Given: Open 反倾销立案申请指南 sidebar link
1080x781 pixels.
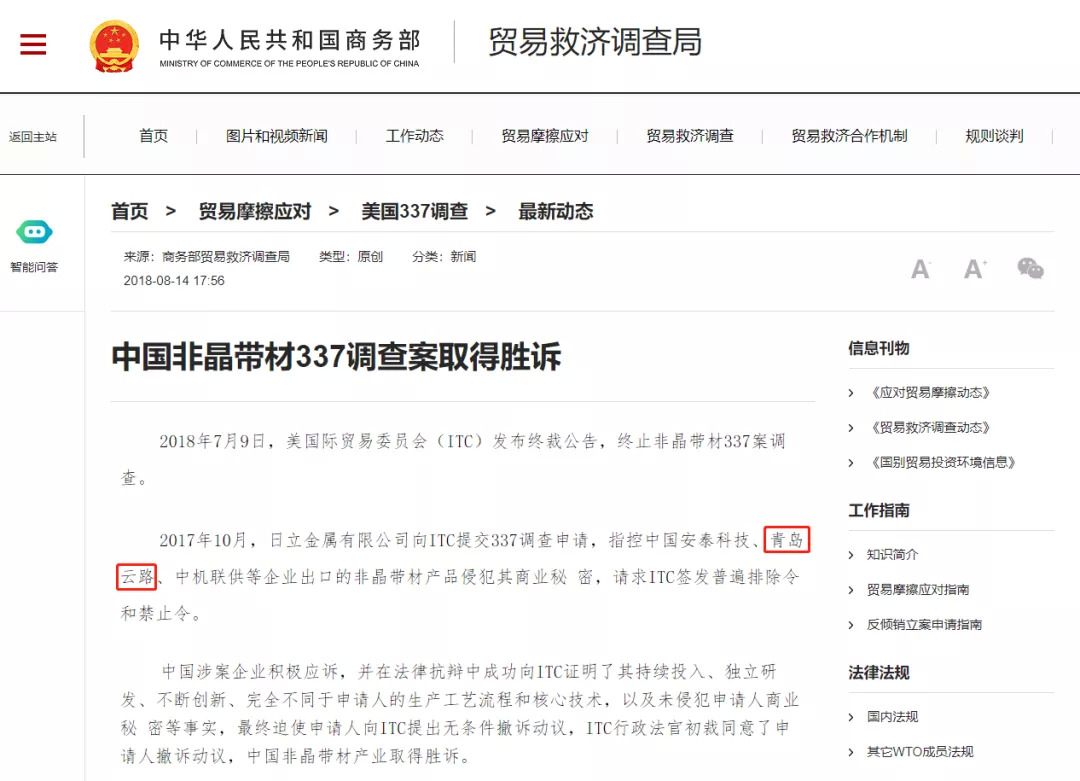Looking at the screenshot, I should coord(924,625).
